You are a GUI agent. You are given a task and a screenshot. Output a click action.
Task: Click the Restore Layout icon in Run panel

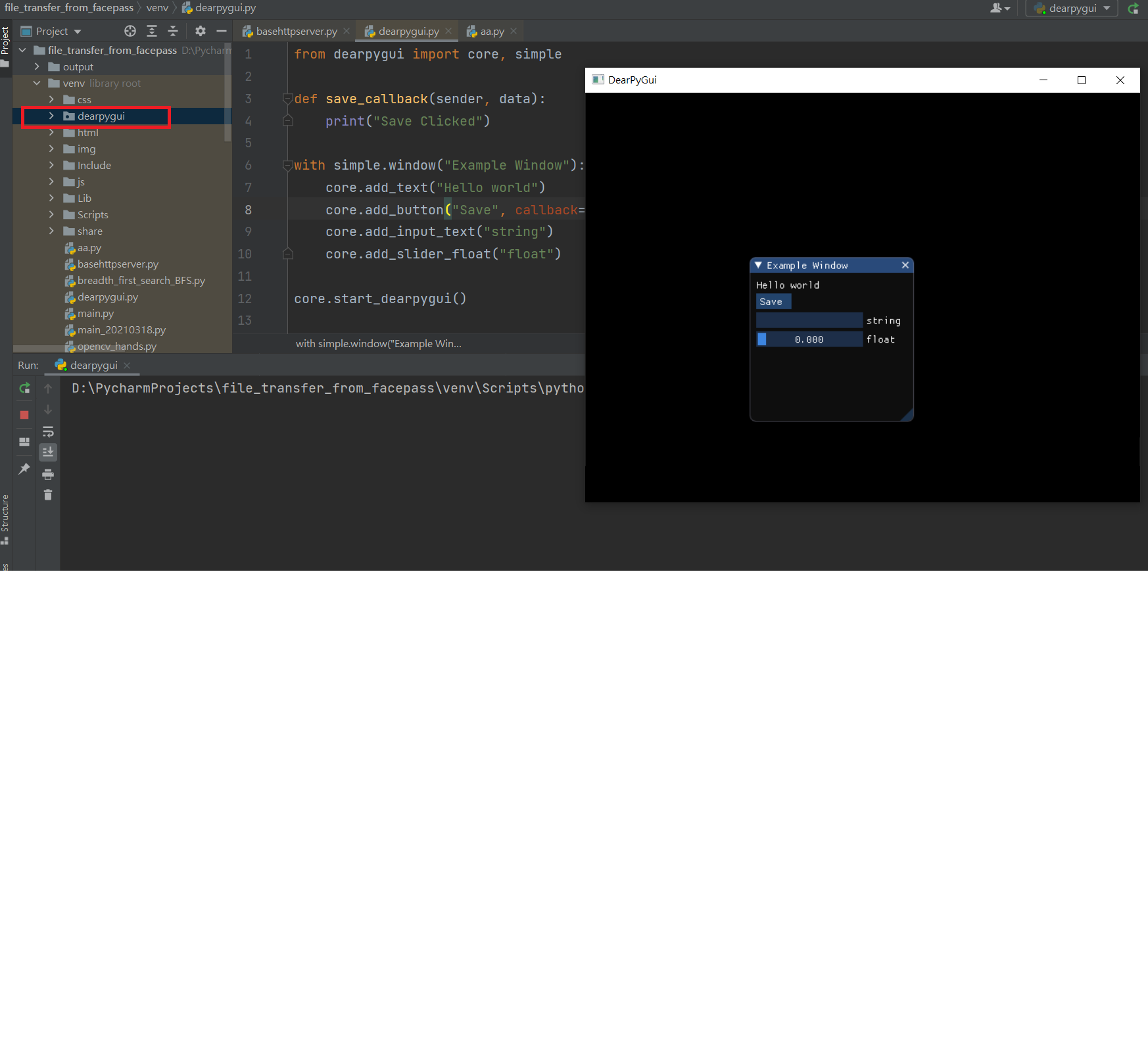point(24,442)
